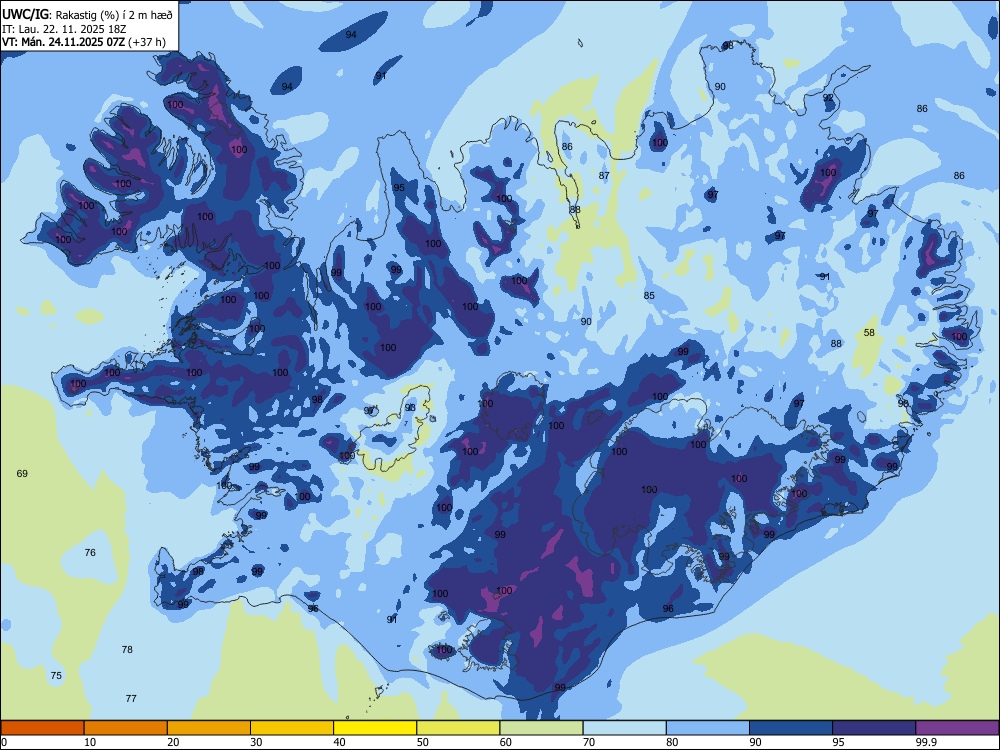
Task: Click the '0' label on the legend scale
Action: [x=4, y=742]
